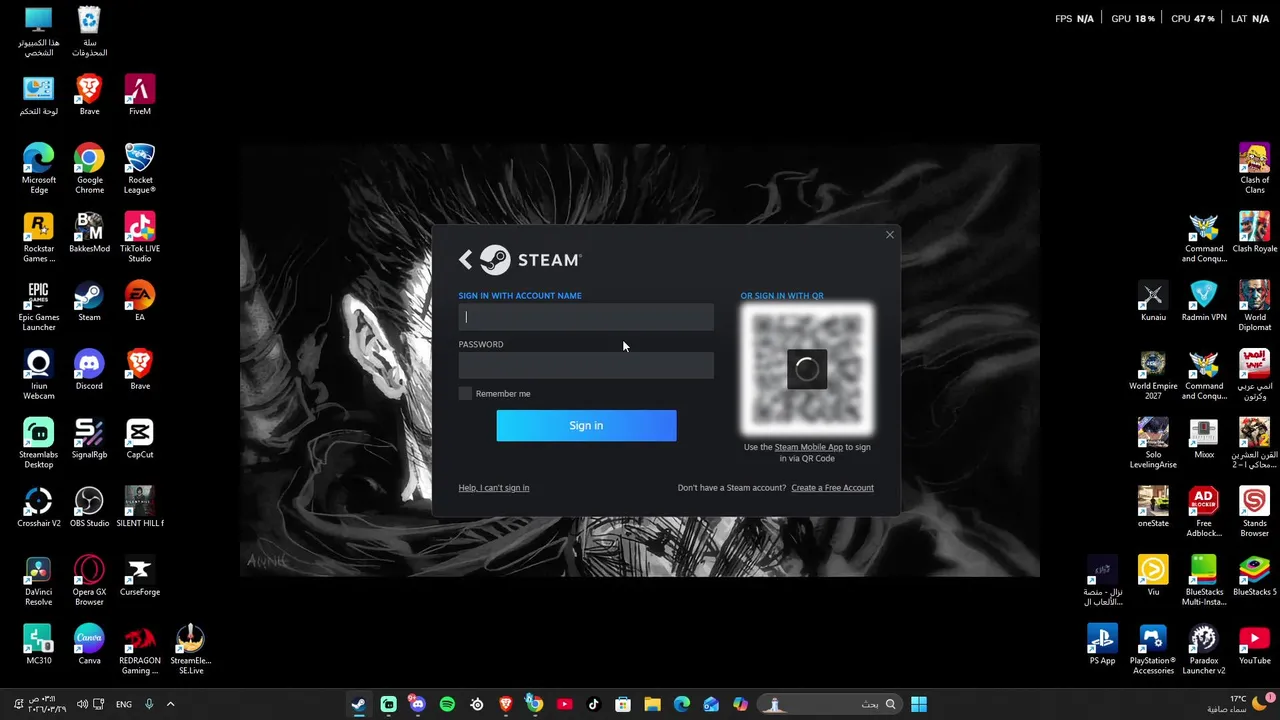Viewport: 1280px width, 720px height.
Task: Open PlayStation Accessories desktop icon
Action: [x=1153, y=648]
